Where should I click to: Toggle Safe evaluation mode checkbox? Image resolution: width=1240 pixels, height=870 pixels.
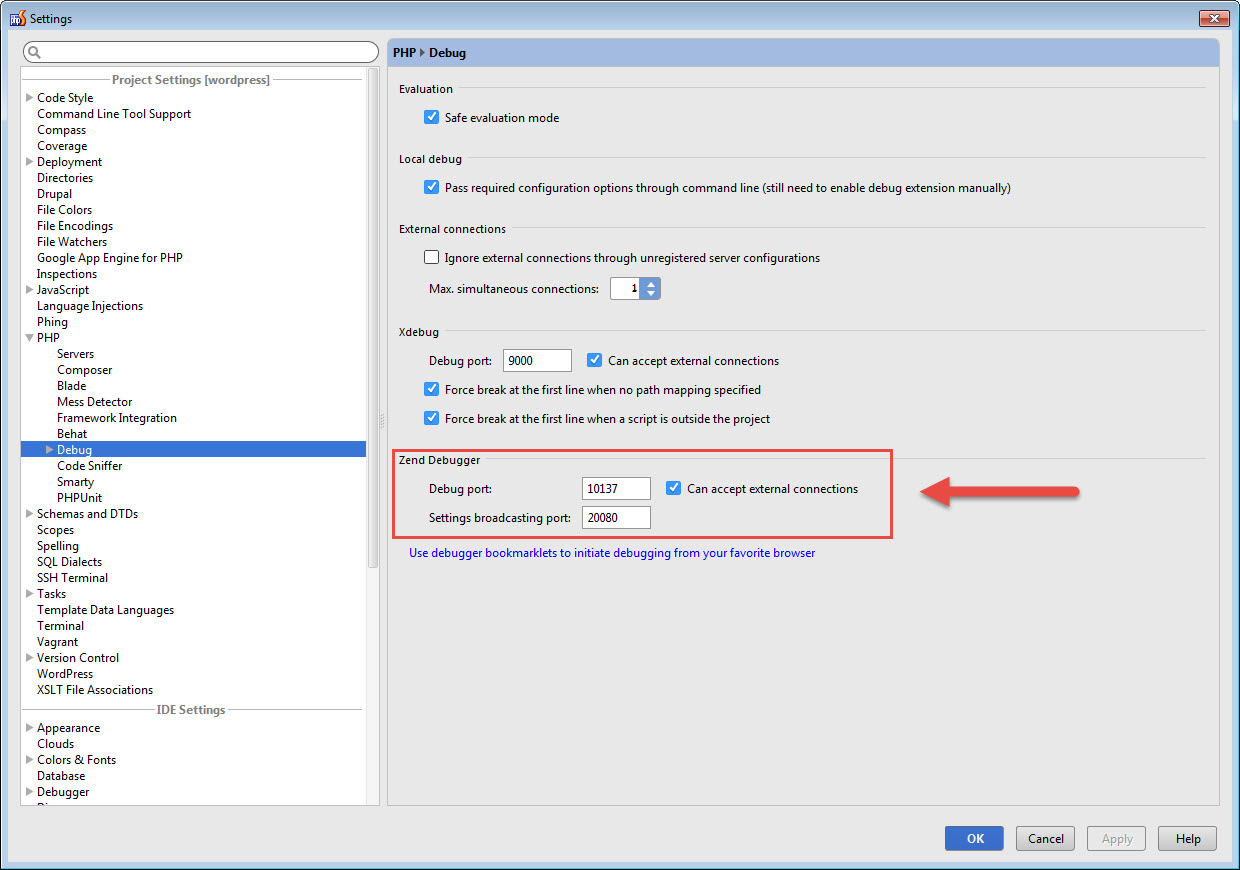(432, 118)
